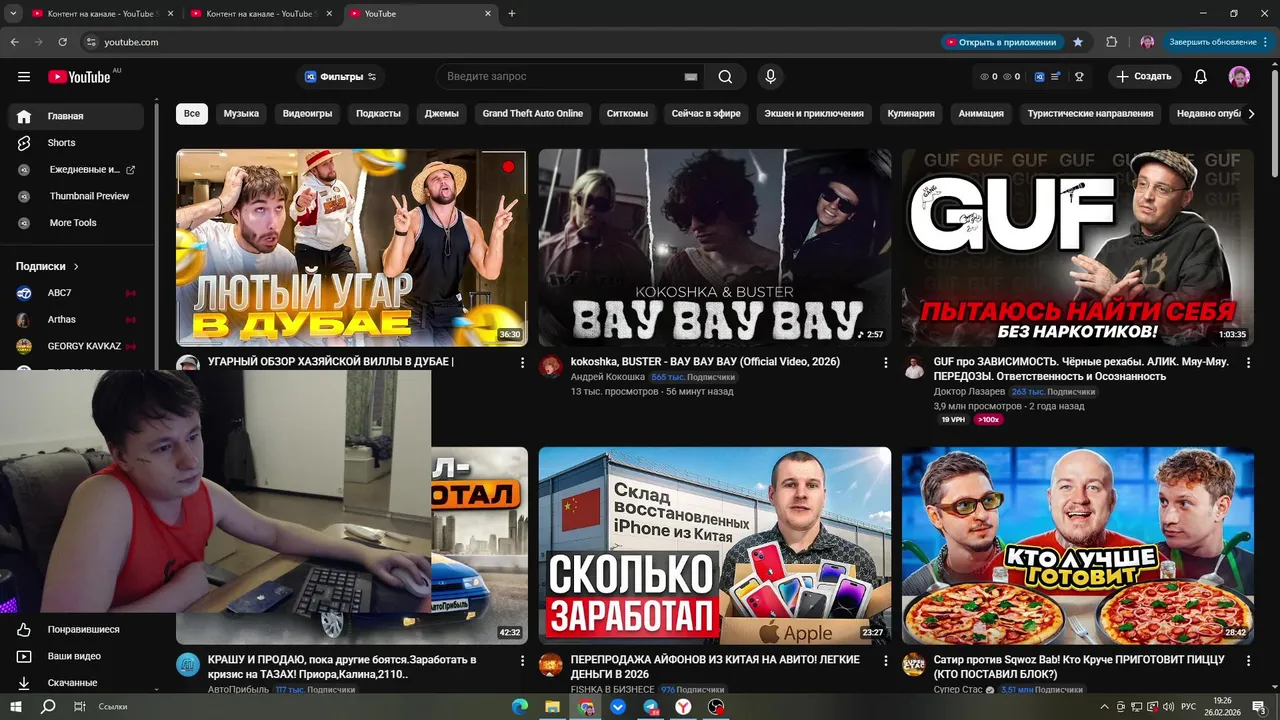The height and width of the screenshot is (720, 1280).
Task: Open the on-screen keyboard icon in search box
Action: click(x=690, y=77)
